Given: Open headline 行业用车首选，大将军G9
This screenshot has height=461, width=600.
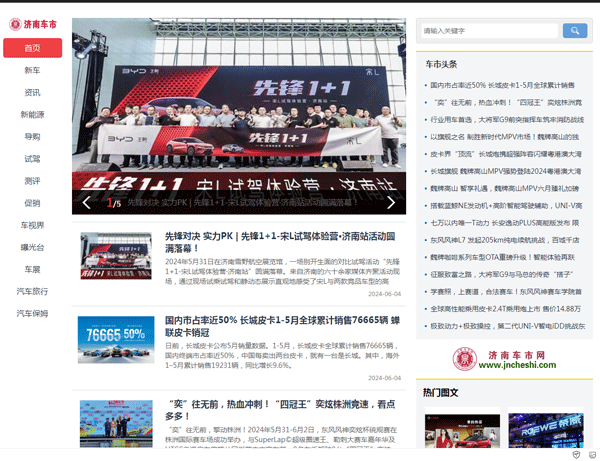Looking at the screenshot, I should point(507,120).
